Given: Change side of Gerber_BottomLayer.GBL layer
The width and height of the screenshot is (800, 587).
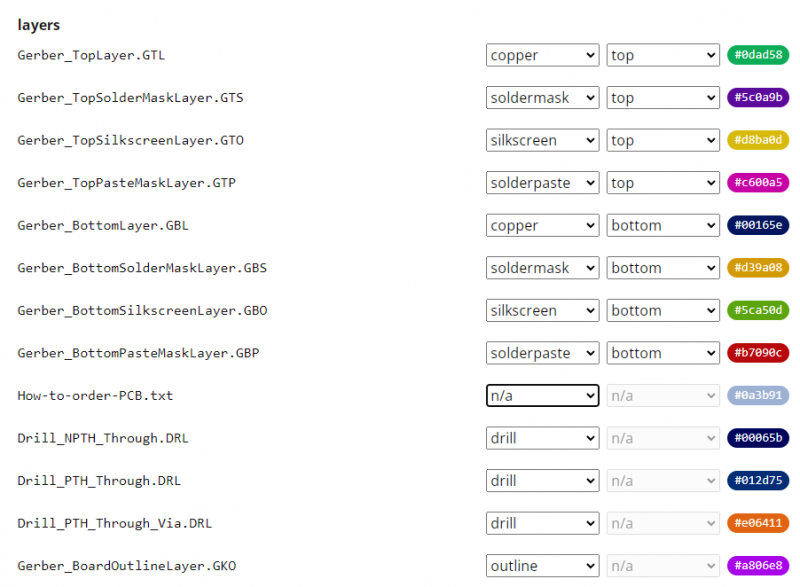Looking at the screenshot, I should [x=662, y=226].
